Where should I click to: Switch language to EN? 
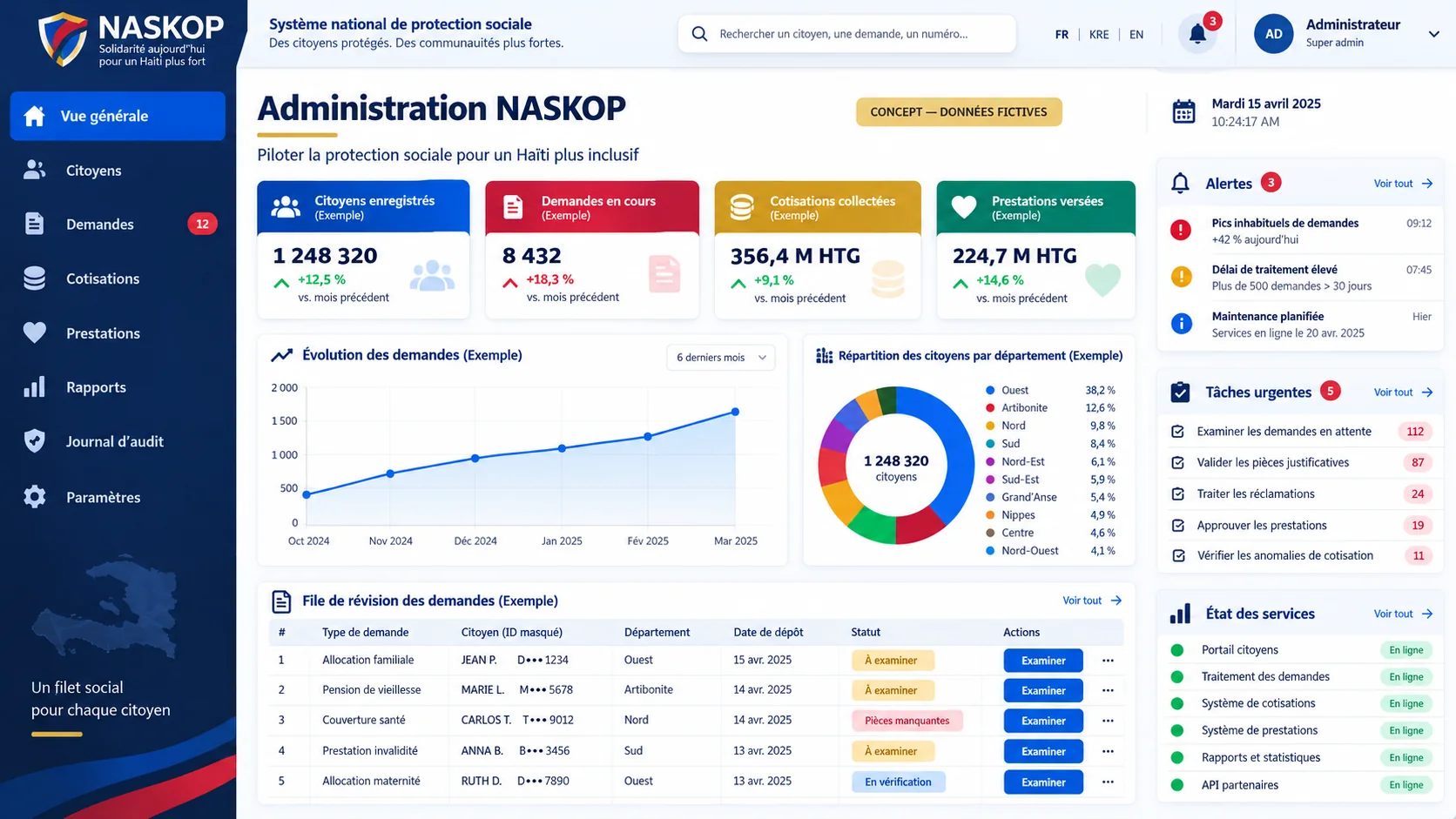[1136, 35]
